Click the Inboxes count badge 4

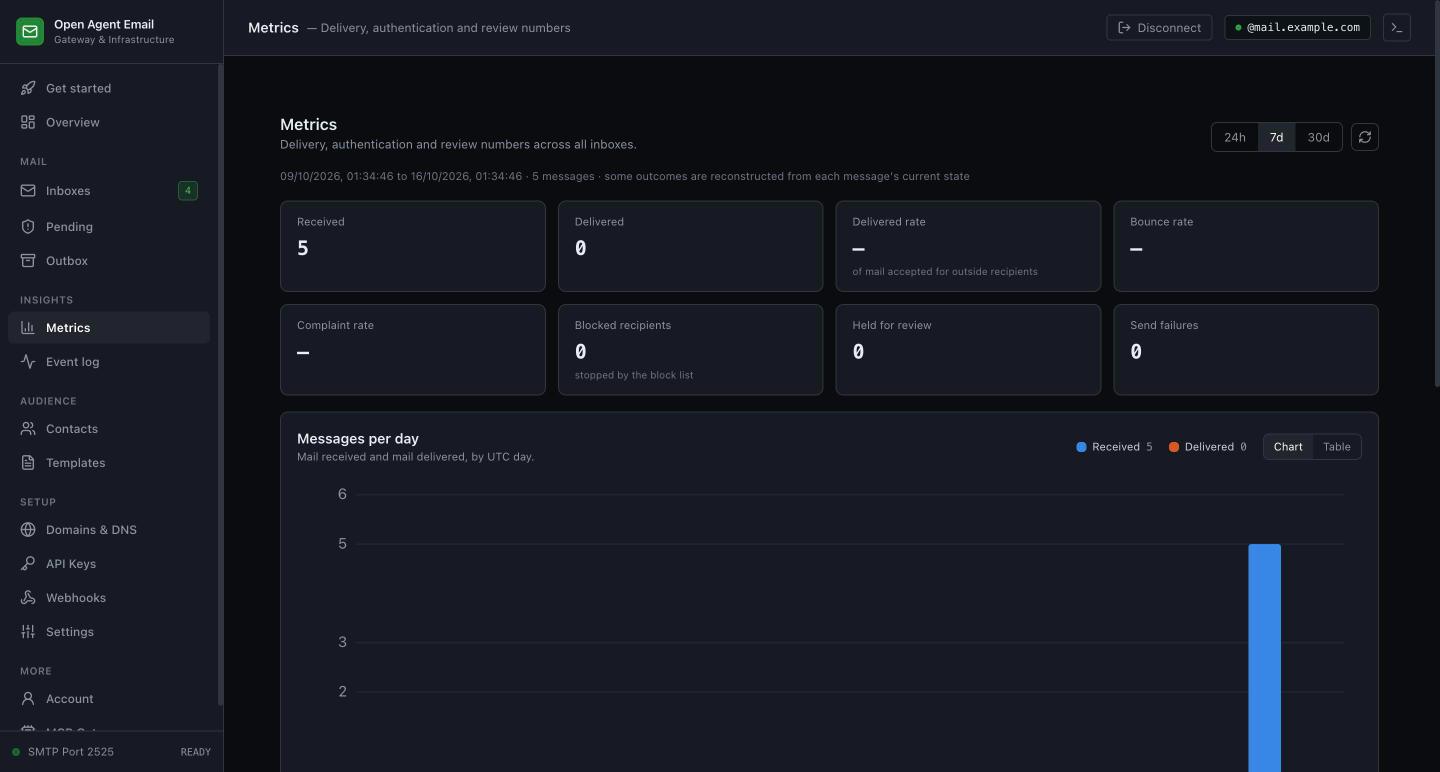tap(187, 190)
